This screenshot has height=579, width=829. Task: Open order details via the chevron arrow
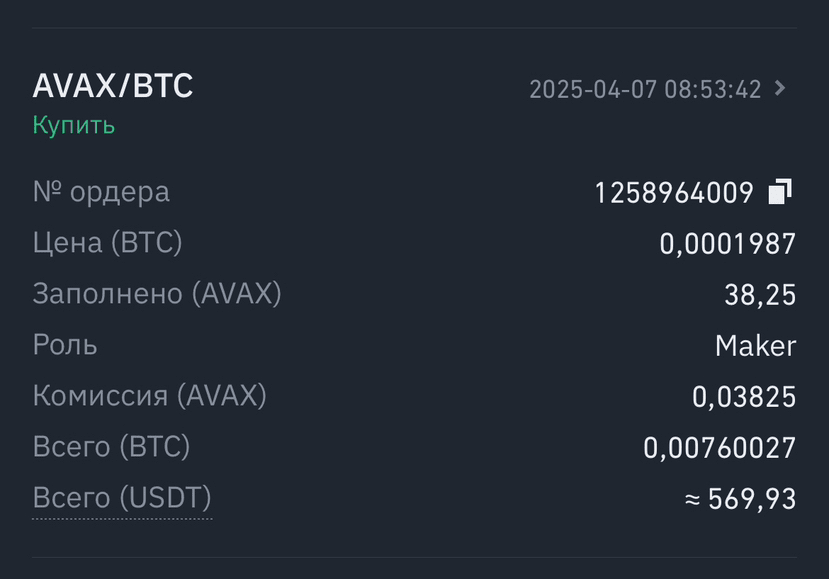781,88
